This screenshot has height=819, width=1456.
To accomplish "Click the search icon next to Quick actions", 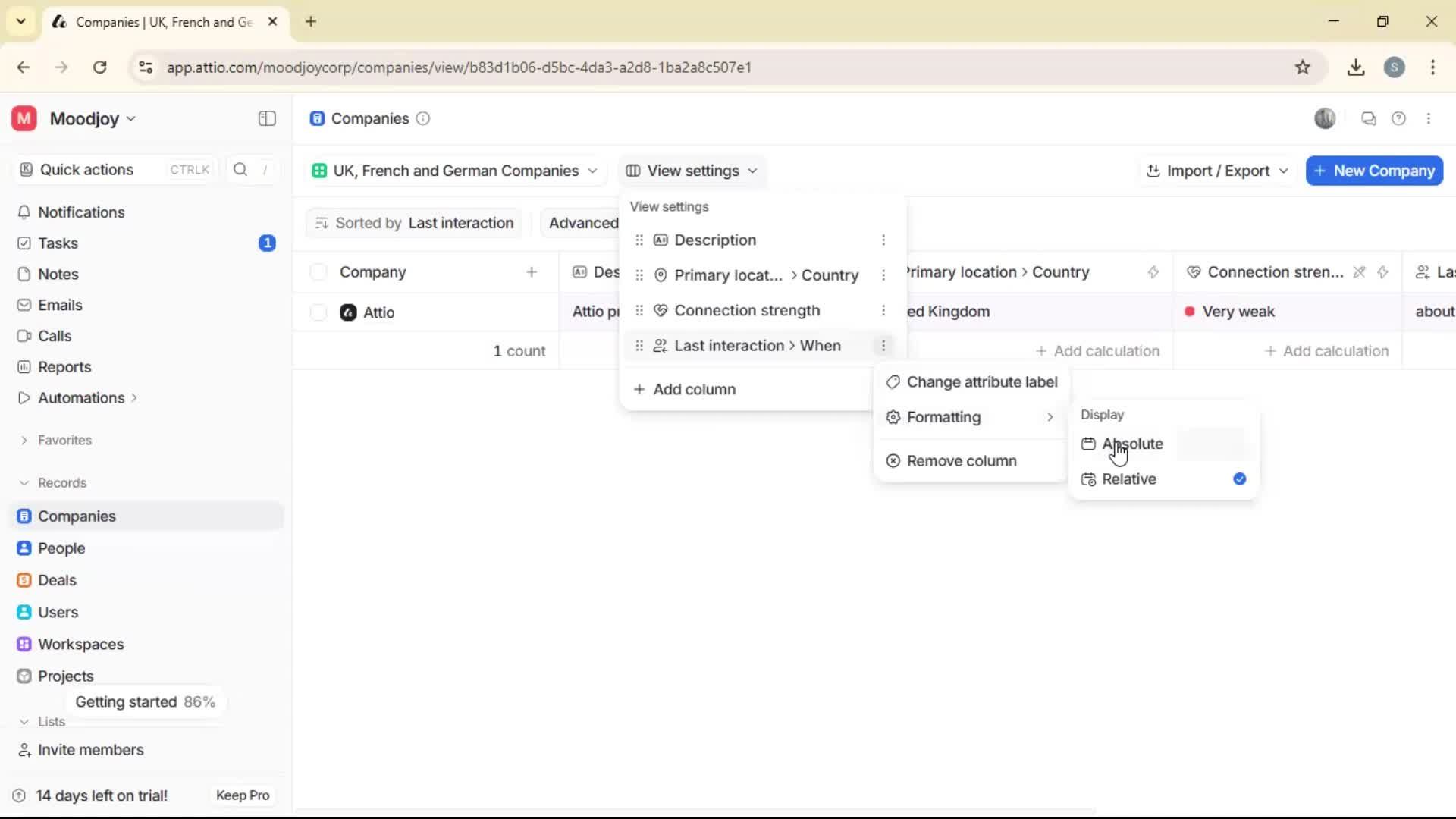I will point(239,169).
